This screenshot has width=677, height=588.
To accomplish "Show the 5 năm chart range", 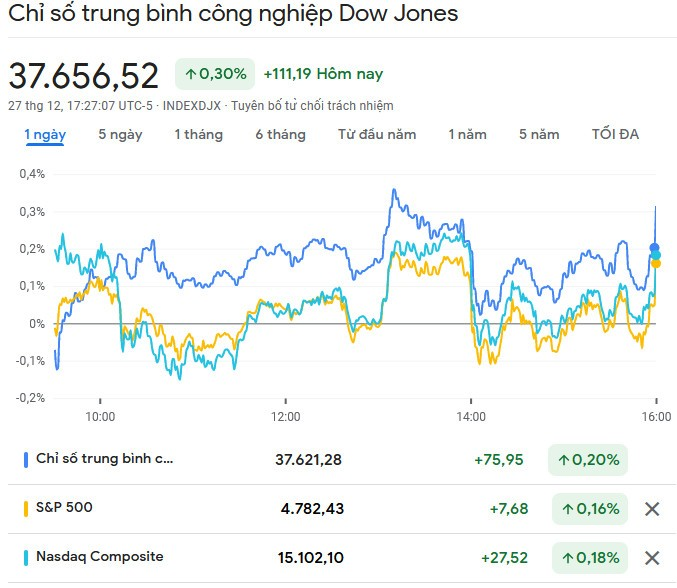I will (x=539, y=135).
